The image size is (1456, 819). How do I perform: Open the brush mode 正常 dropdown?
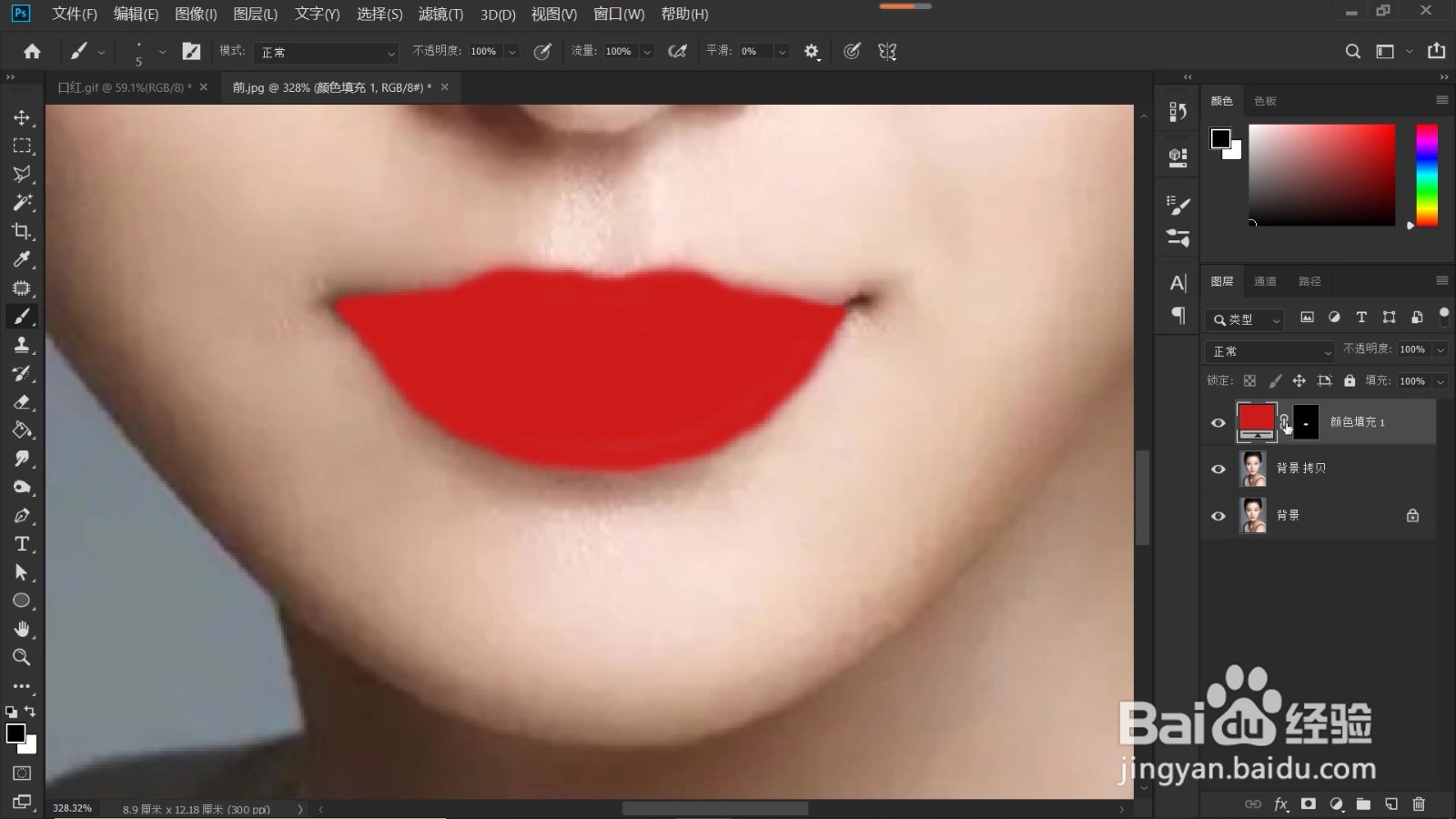point(326,53)
